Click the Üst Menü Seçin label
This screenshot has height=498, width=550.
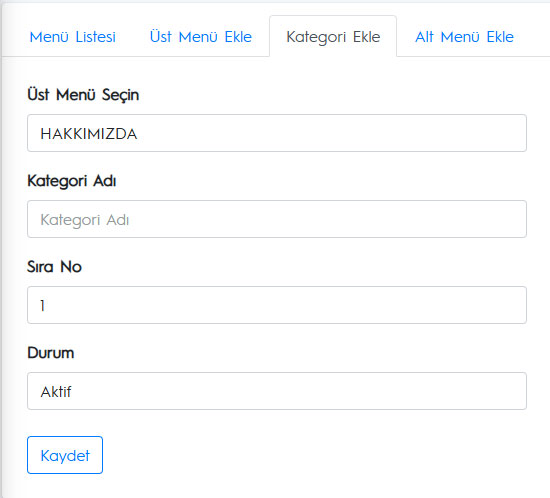pos(83,95)
